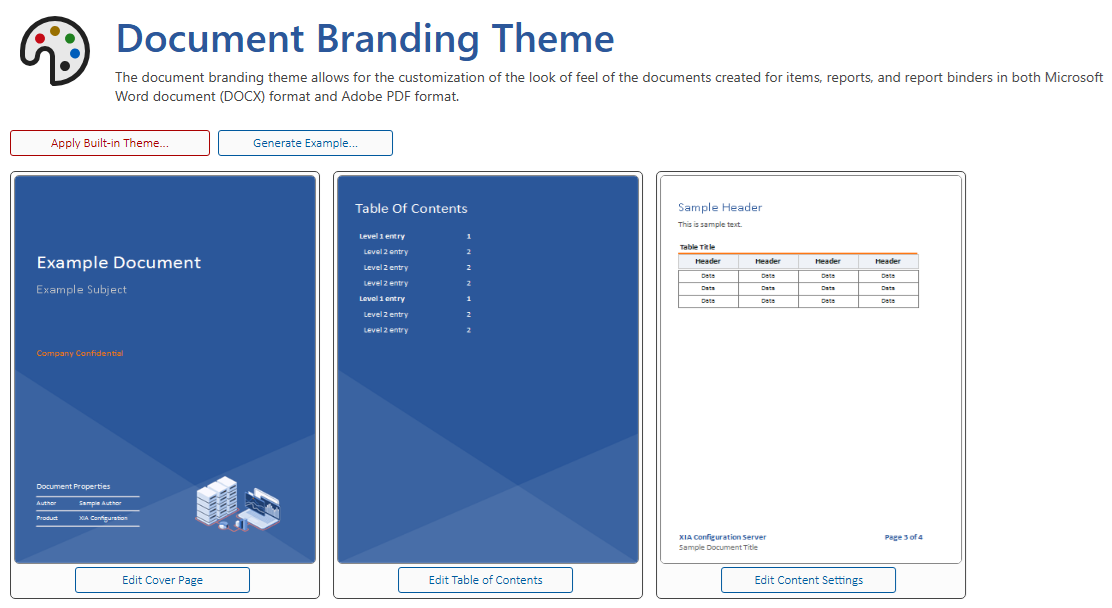Select the Document Branding Theme heading
Viewport: 1112px width, 608px height.
click(365, 39)
